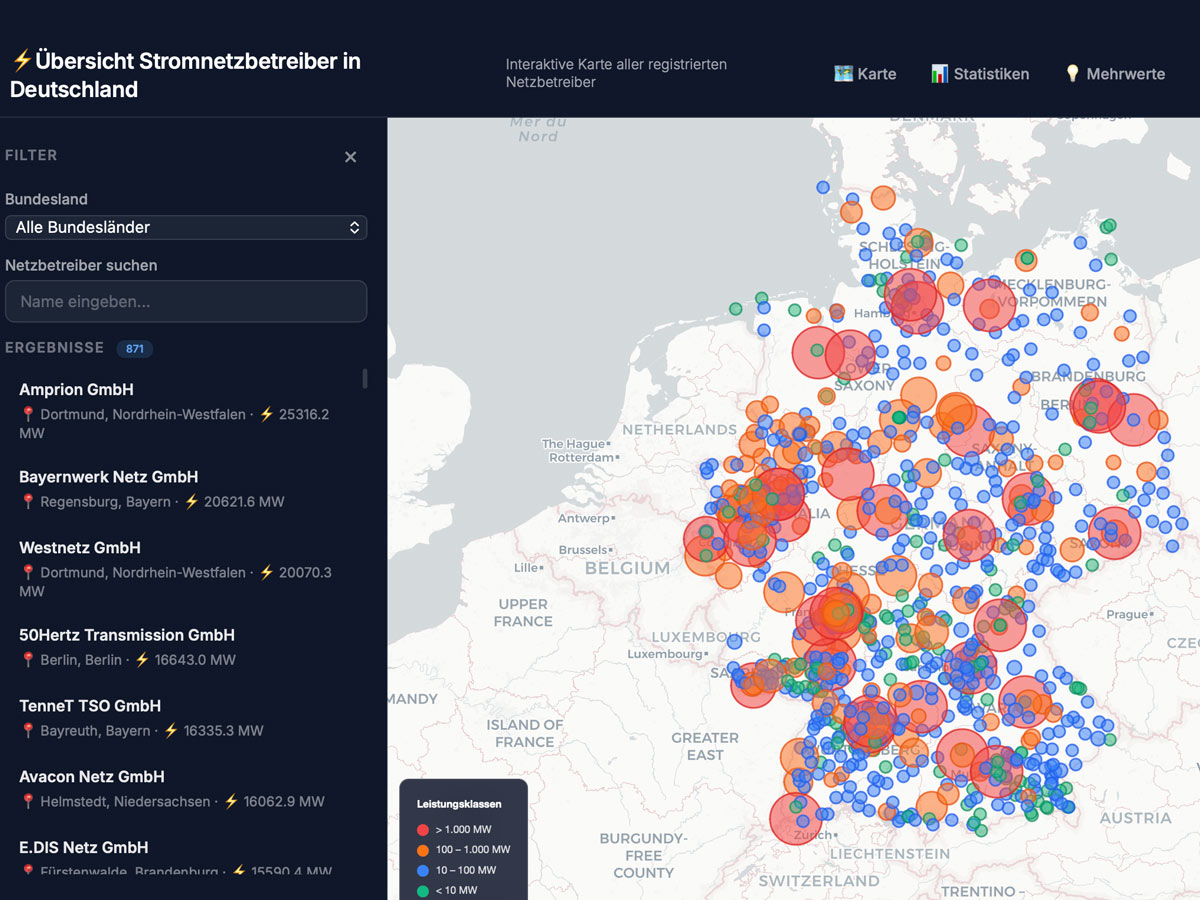Screen dimensions: 1200x900
Task: Click the location pin icon in Avacon Netz row
Action: coord(28,802)
